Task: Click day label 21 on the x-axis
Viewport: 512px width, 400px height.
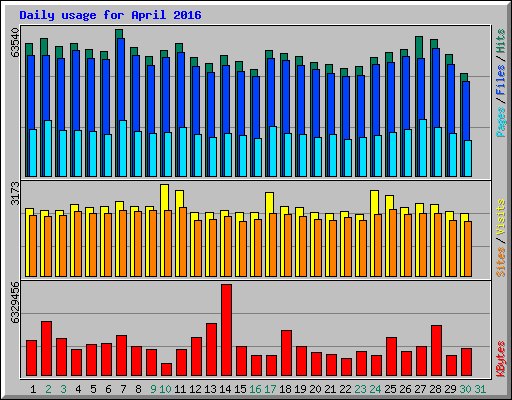Action: pos(330,389)
